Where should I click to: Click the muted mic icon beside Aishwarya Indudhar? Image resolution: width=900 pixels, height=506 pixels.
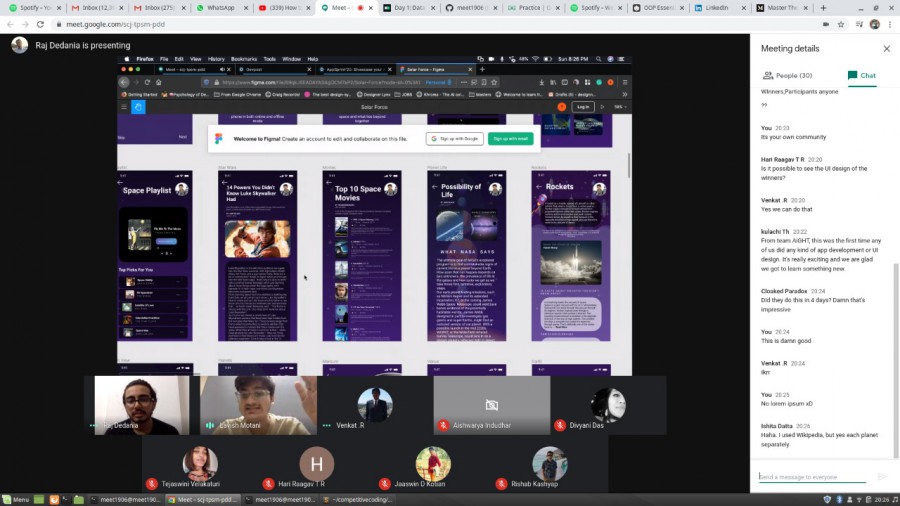(x=443, y=426)
